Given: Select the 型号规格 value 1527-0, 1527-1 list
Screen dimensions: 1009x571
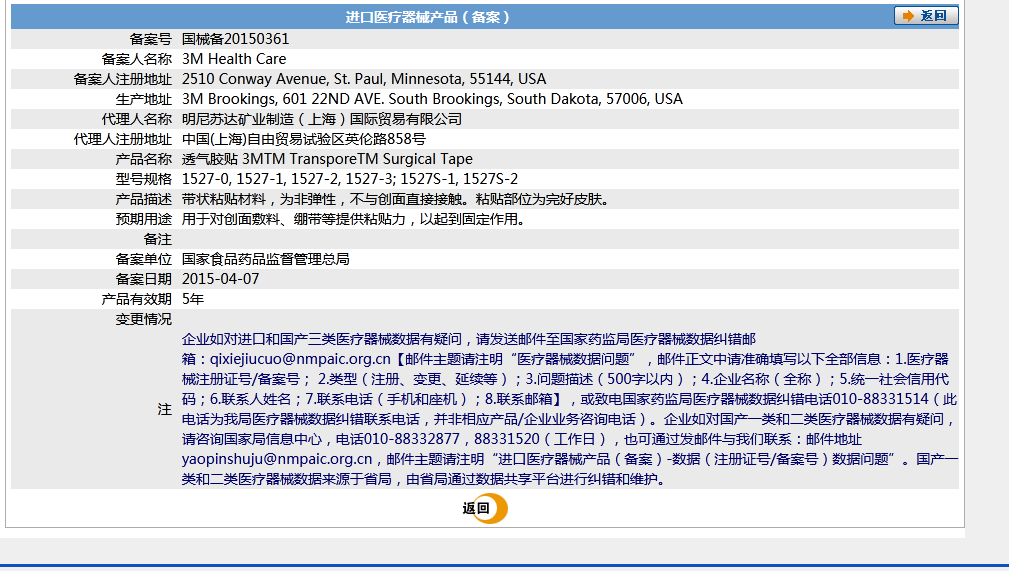Looking at the screenshot, I should [x=350, y=179].
